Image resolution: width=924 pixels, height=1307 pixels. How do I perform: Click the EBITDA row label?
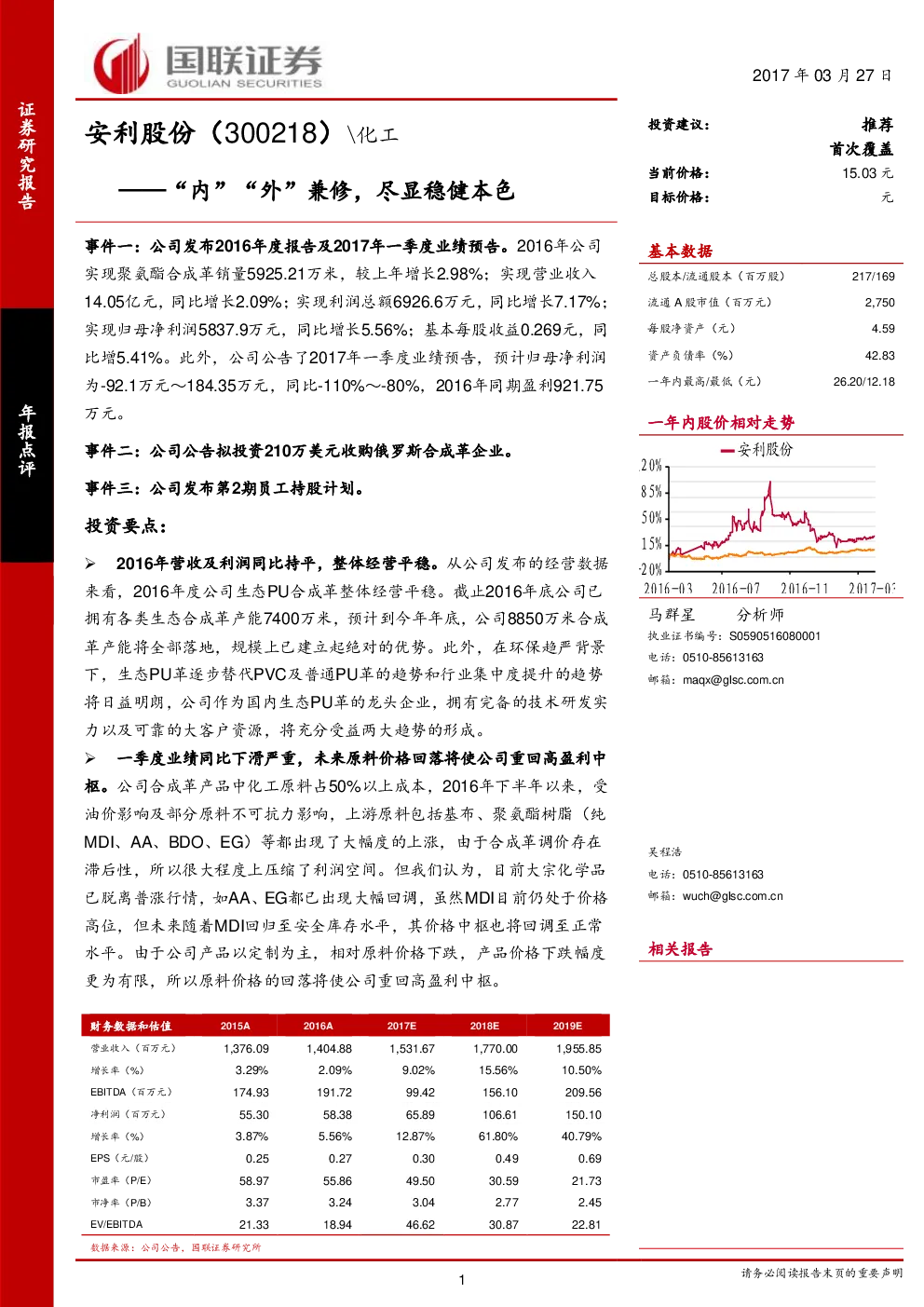(x=131, y=1092)
